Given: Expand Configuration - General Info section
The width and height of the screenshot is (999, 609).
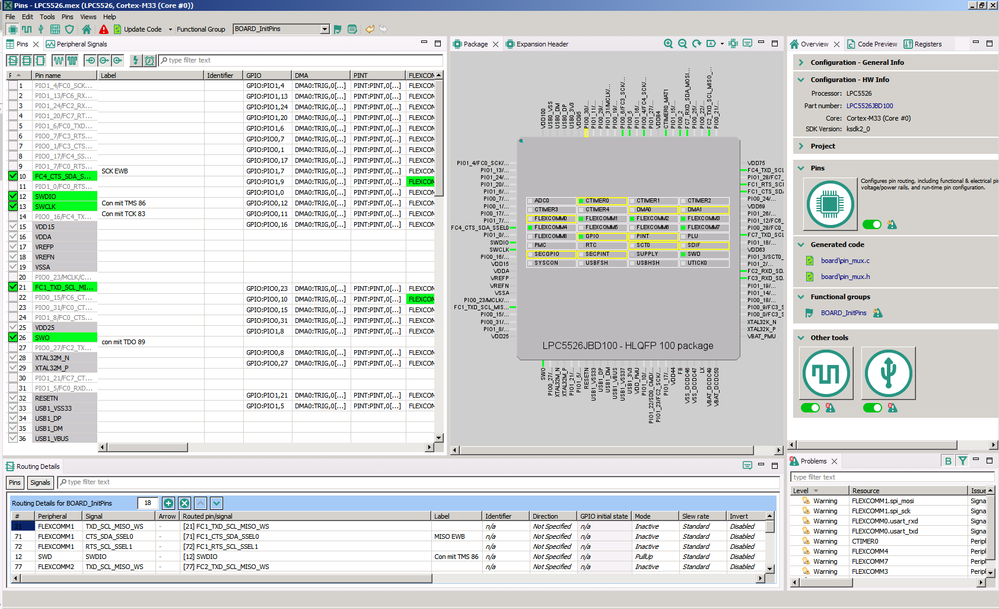Looking at the screenshot, I should (801, 62).
